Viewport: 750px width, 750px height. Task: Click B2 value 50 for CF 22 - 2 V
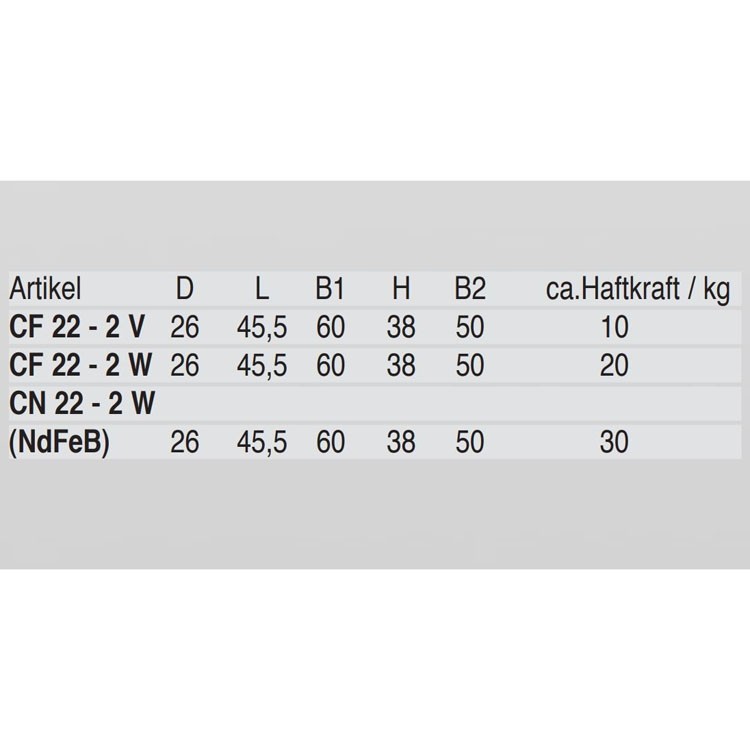pos(470,327)
